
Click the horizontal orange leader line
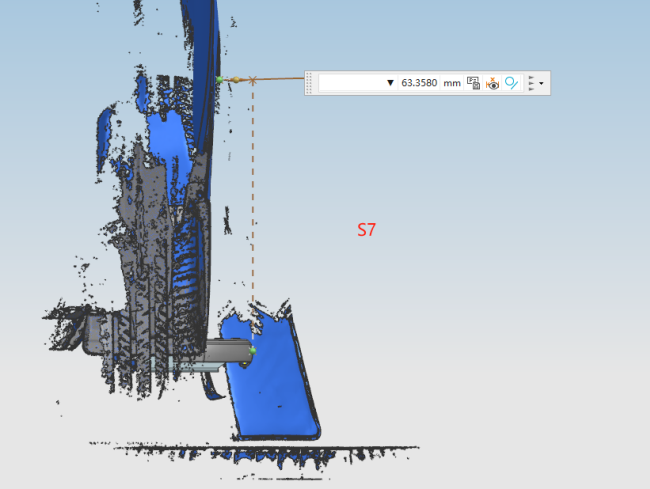[x=280, y=78]
